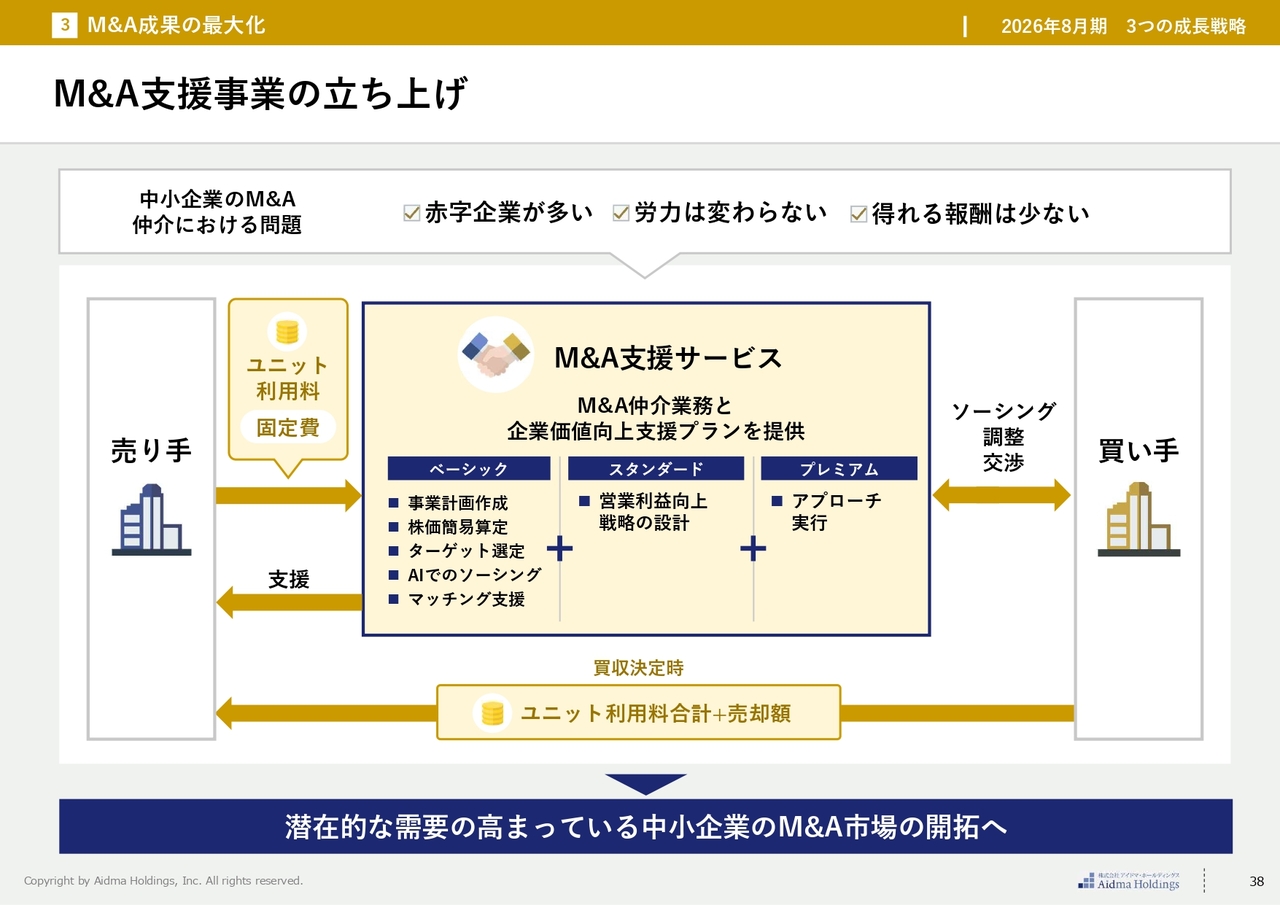Viewport: 1280px width, 905px height.
Task: Click the blue seller building icon
Action: 150,520
